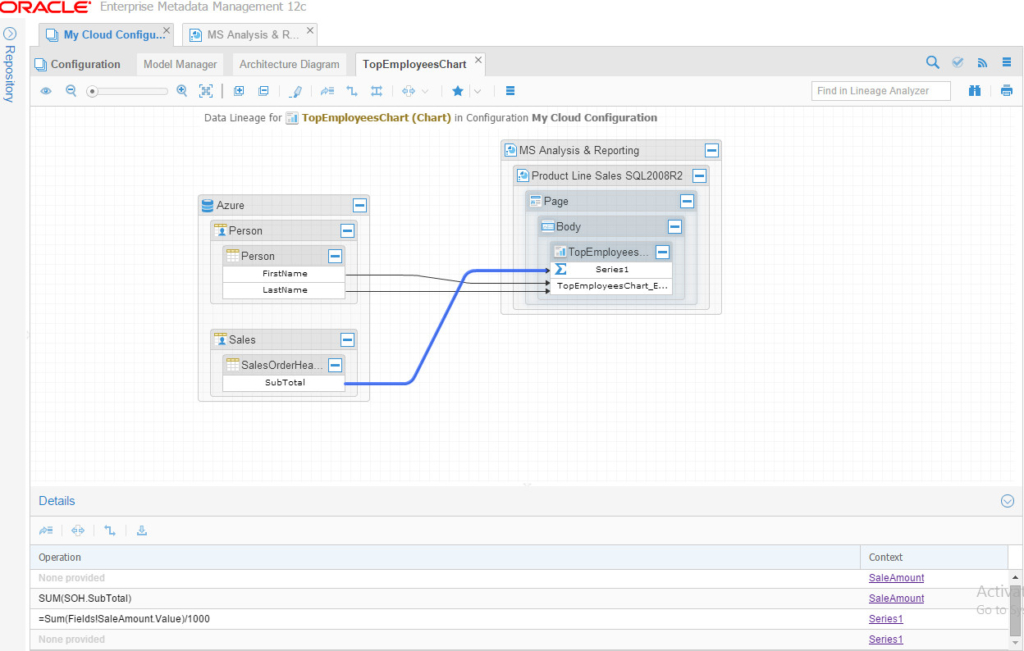The image size is (1024, 651).
Task: Open the Configuration sub-tab
Action: click(78, 64)
